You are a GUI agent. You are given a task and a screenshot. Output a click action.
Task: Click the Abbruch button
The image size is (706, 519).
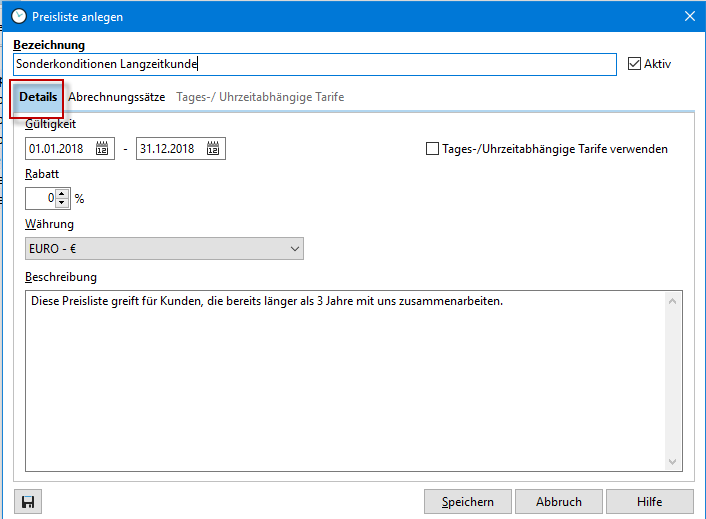(x=559, y=502)
